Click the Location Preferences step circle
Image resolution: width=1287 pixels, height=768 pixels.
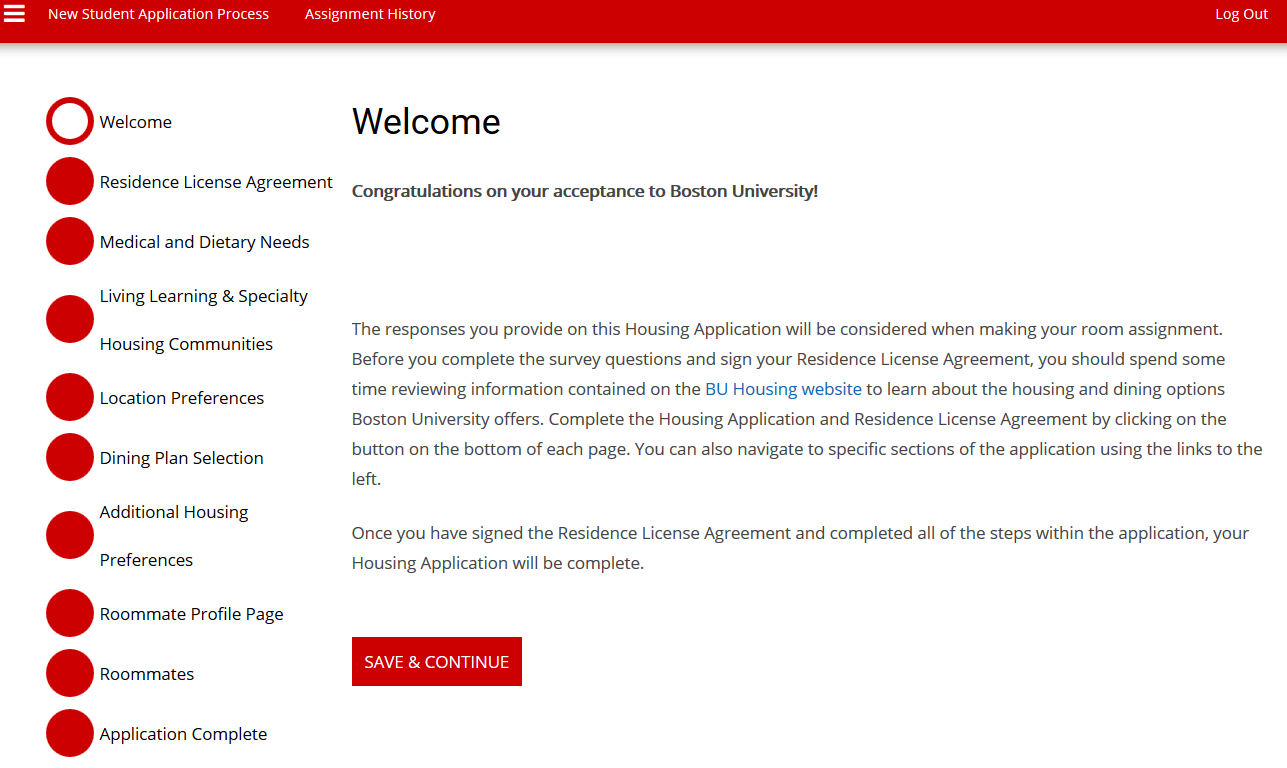point(70,397)
